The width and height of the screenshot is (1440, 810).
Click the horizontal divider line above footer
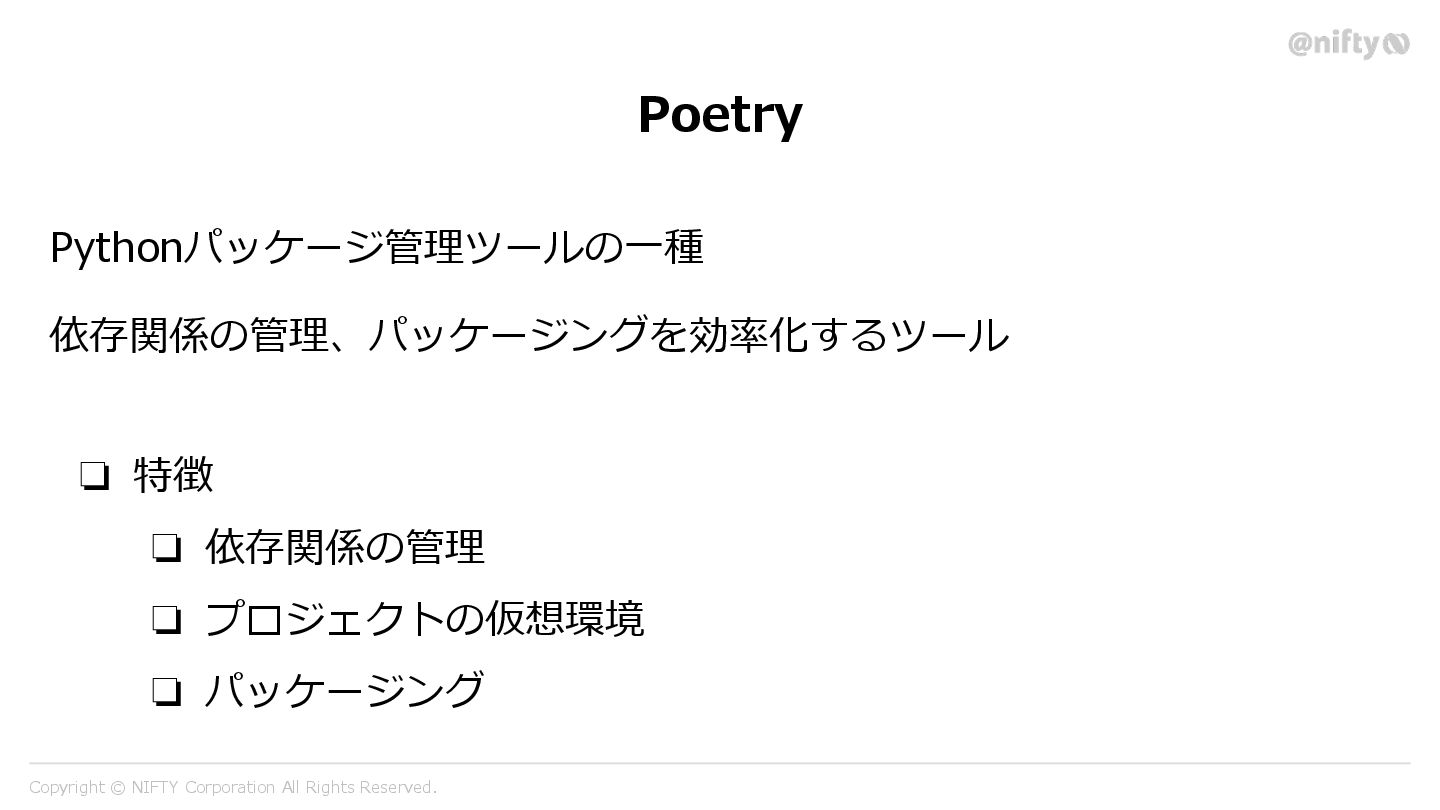coord(720,764)
